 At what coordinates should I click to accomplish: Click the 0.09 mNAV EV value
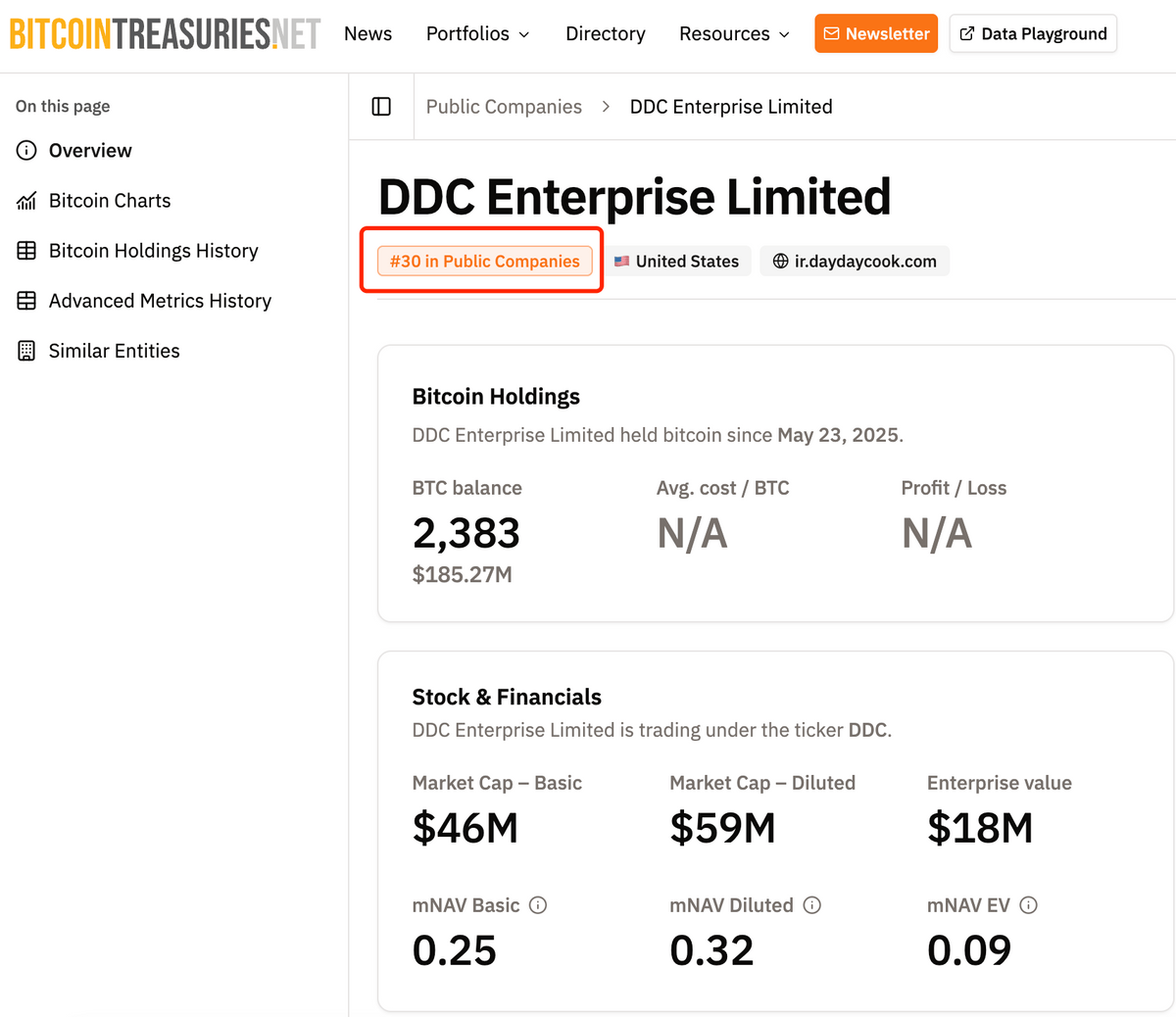tap(969, 949)
